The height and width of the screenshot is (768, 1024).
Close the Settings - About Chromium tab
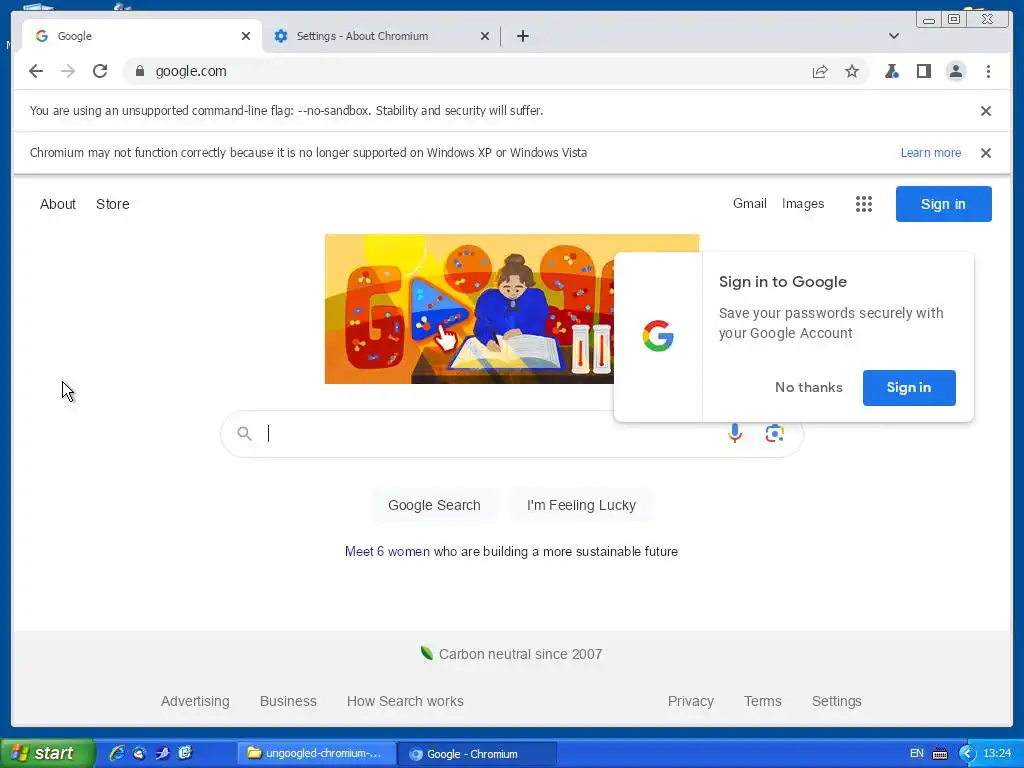485,36
